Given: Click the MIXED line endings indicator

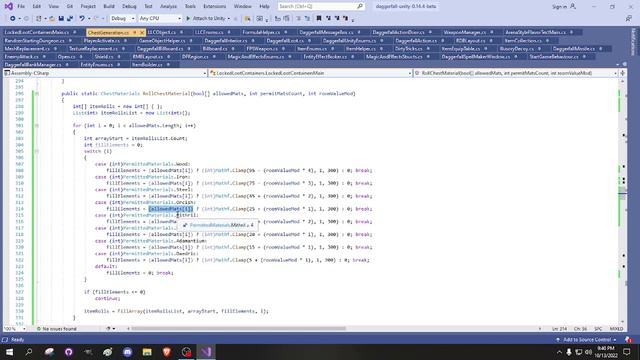Looking at the screenshot, I should pyautogui.click(x=616, y=329).
